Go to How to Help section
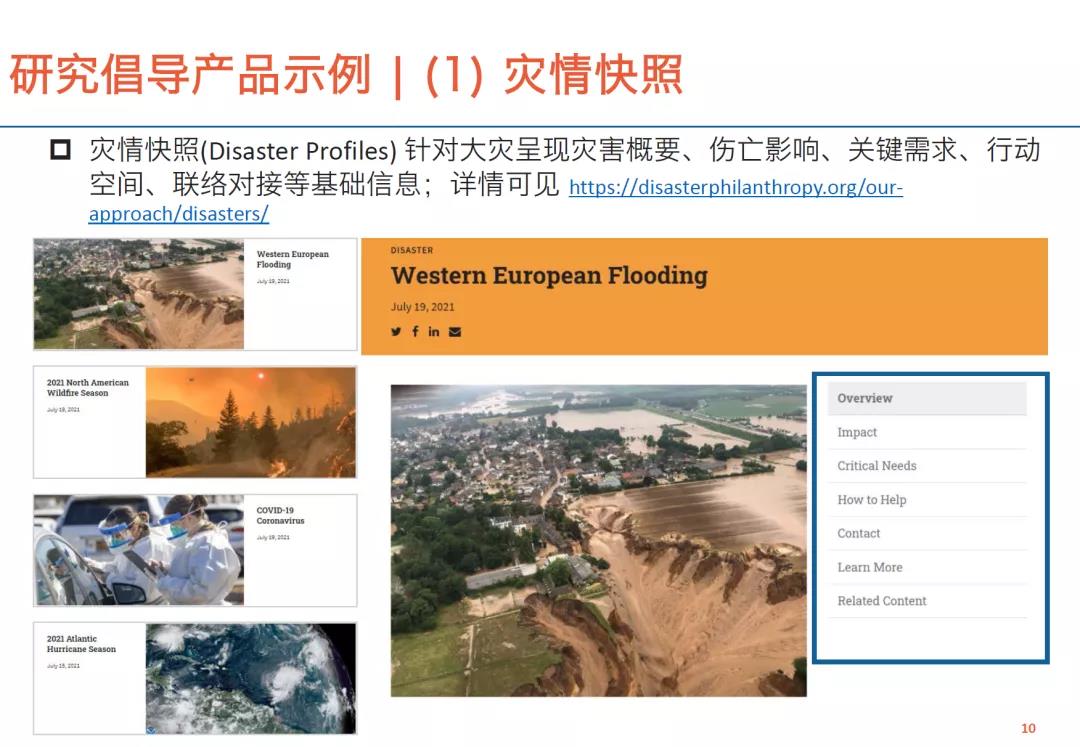Image resolution: width=1080 pixels, height=747 pixels. click(x=926, y=500)
